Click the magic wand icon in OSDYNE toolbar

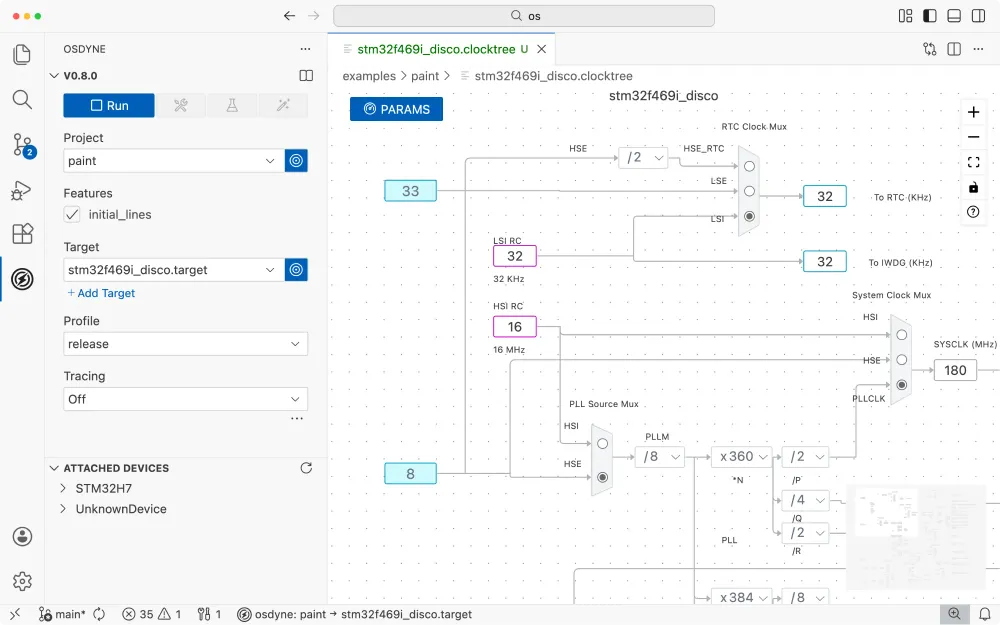tap(282, 105)
